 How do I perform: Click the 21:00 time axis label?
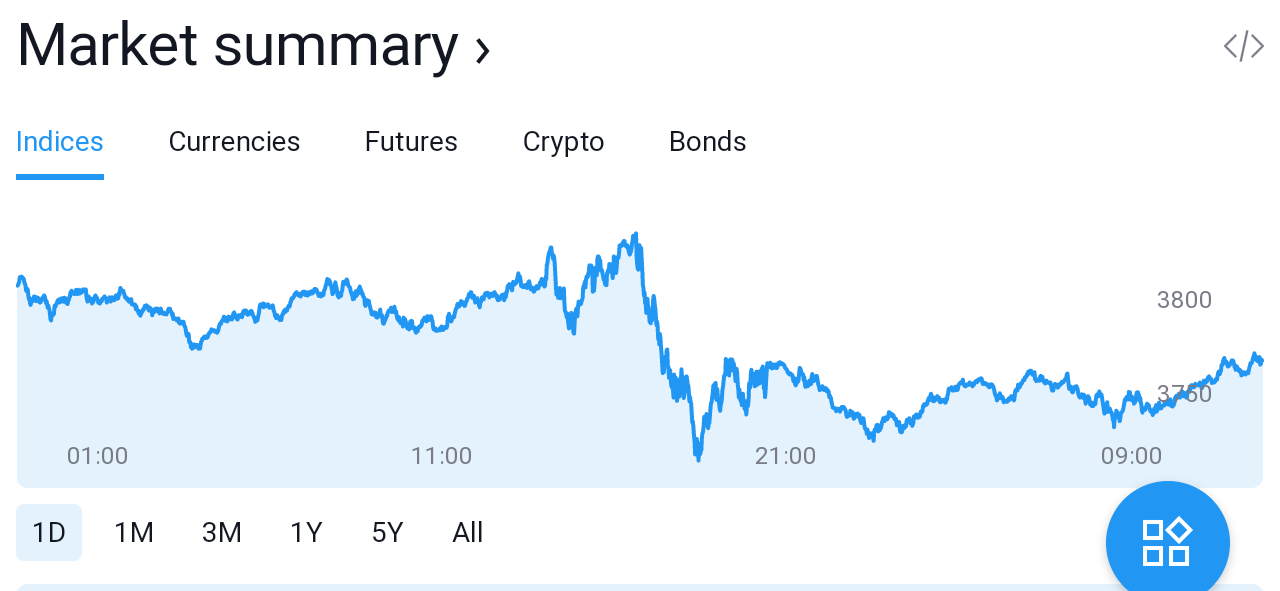(785, 456)
